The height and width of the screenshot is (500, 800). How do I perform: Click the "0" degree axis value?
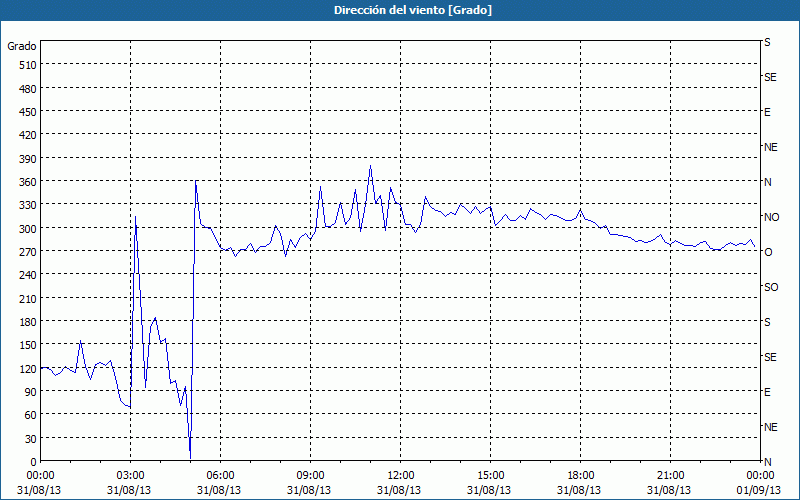[x=34, y=462]
